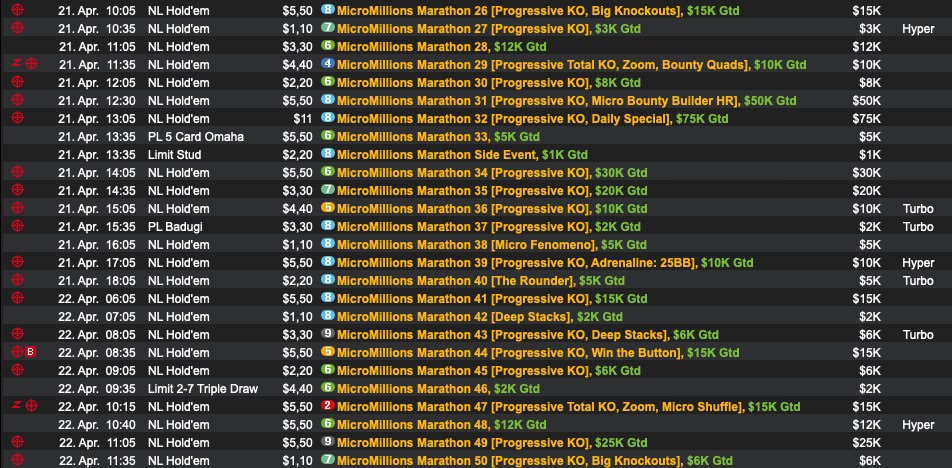Click the 7-max seat badge on Marathon 27
The image size is (952, 468).
pos(328,28)
